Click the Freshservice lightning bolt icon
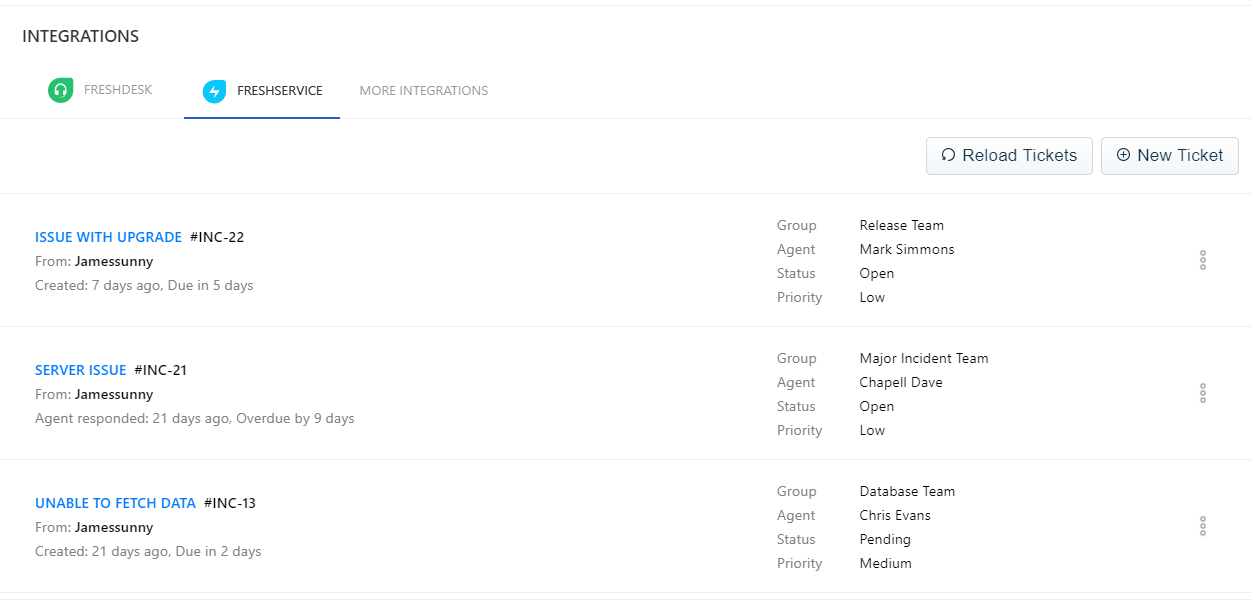This screenshot has height=600, width=1252. (x=215, y=91)
